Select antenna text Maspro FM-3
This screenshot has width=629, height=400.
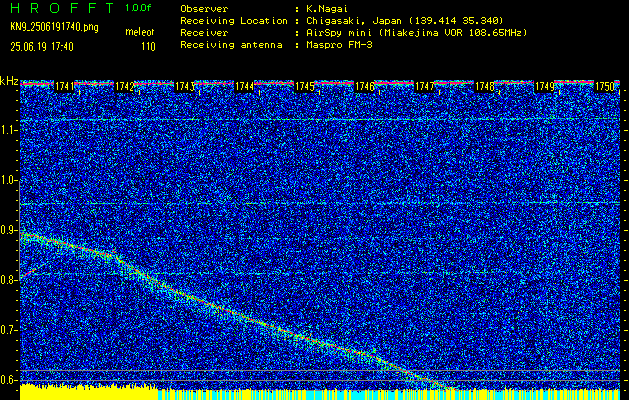point(339,45)
